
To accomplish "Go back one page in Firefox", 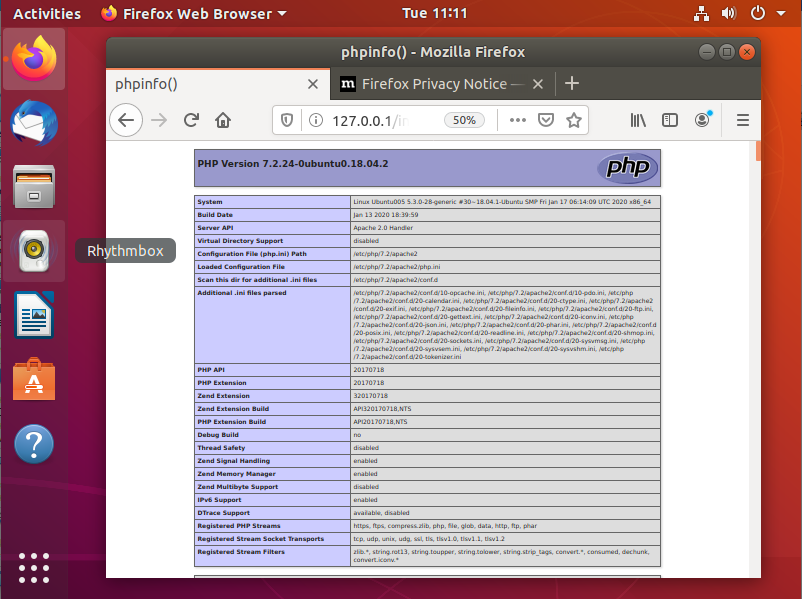I will (x=126, y=120).
